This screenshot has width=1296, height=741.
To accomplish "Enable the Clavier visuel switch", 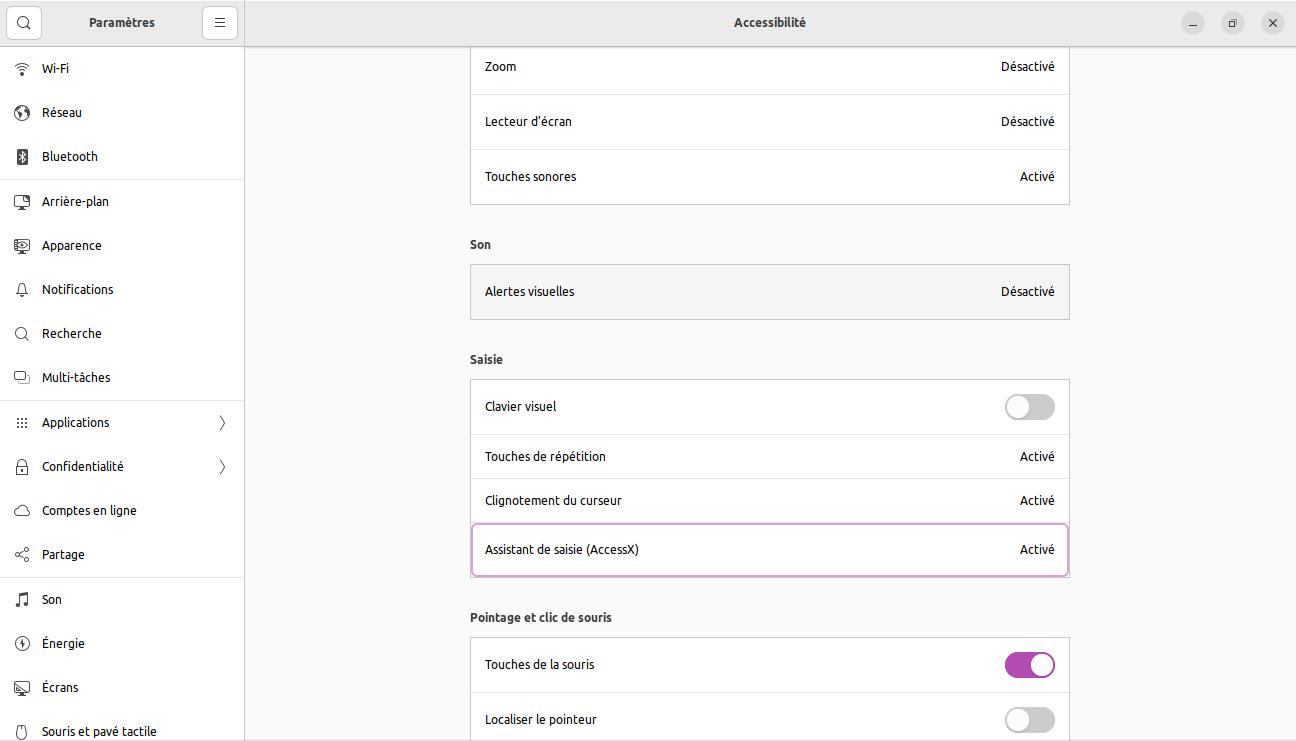I will [x=1029, y=407].
